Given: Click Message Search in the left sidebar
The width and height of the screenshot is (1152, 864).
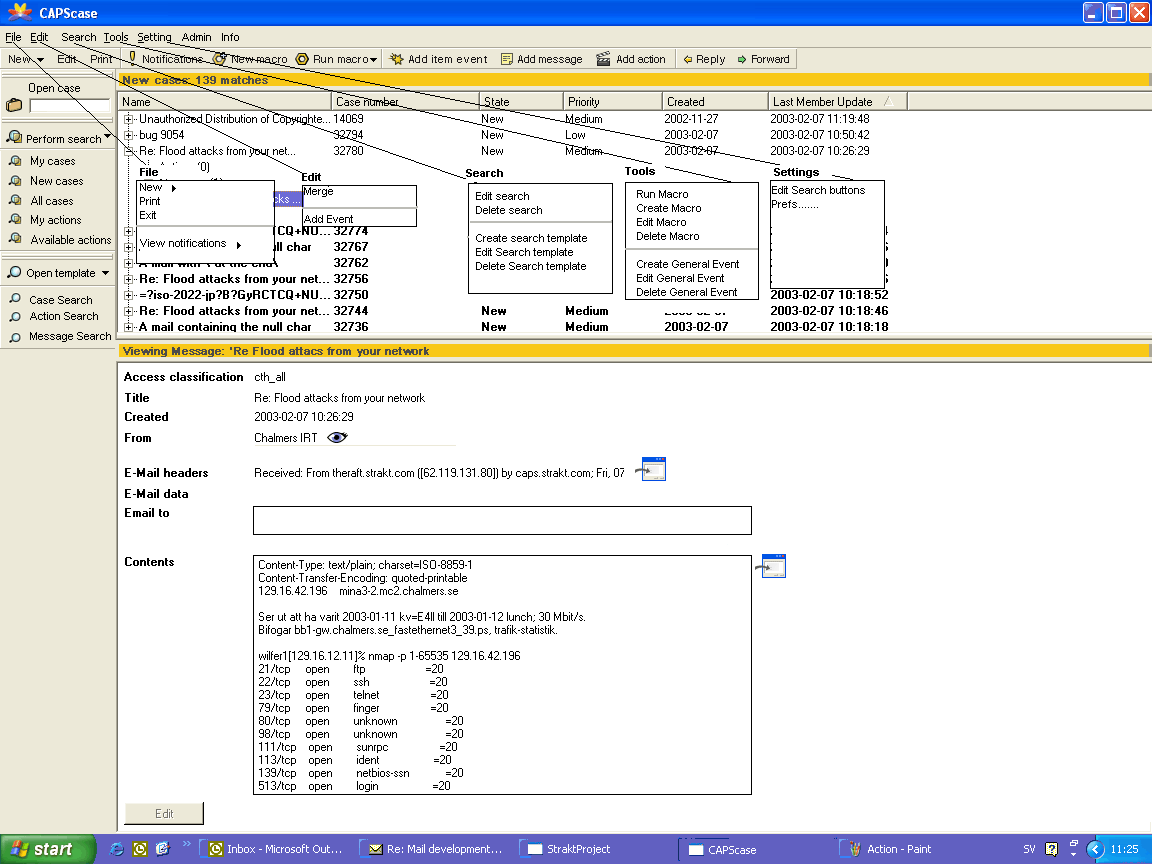Looking at the screenshot, I should [70, 337].
